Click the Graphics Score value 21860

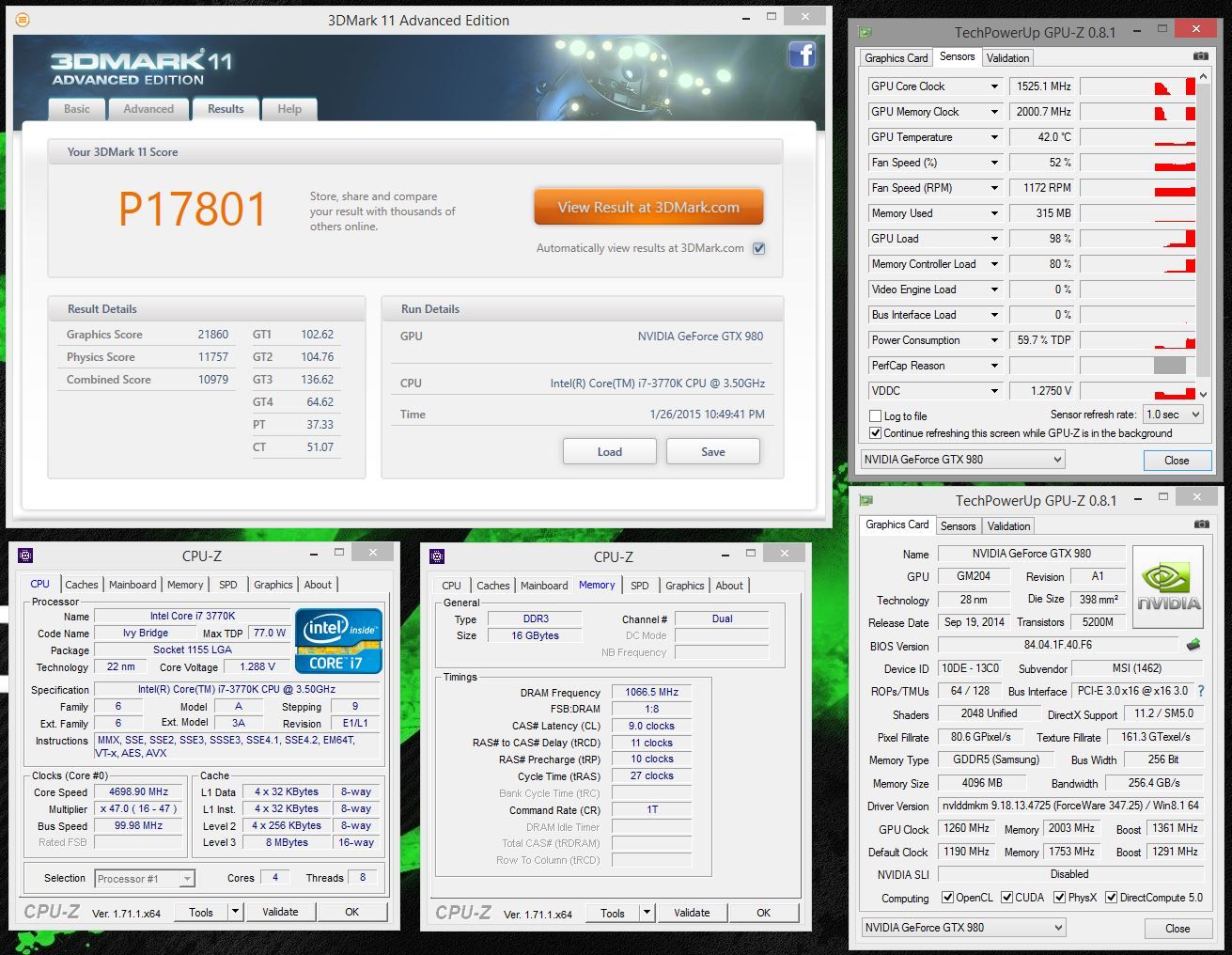click(213, 335)
